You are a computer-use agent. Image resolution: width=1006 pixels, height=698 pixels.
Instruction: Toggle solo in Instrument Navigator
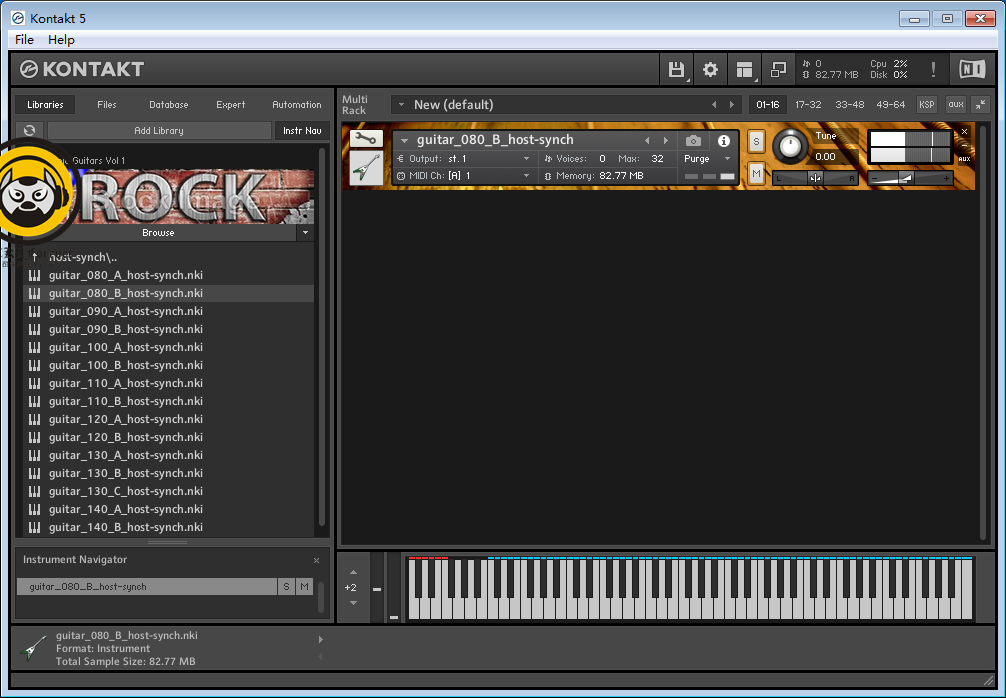pyautogui.click(x=286, y=586)
